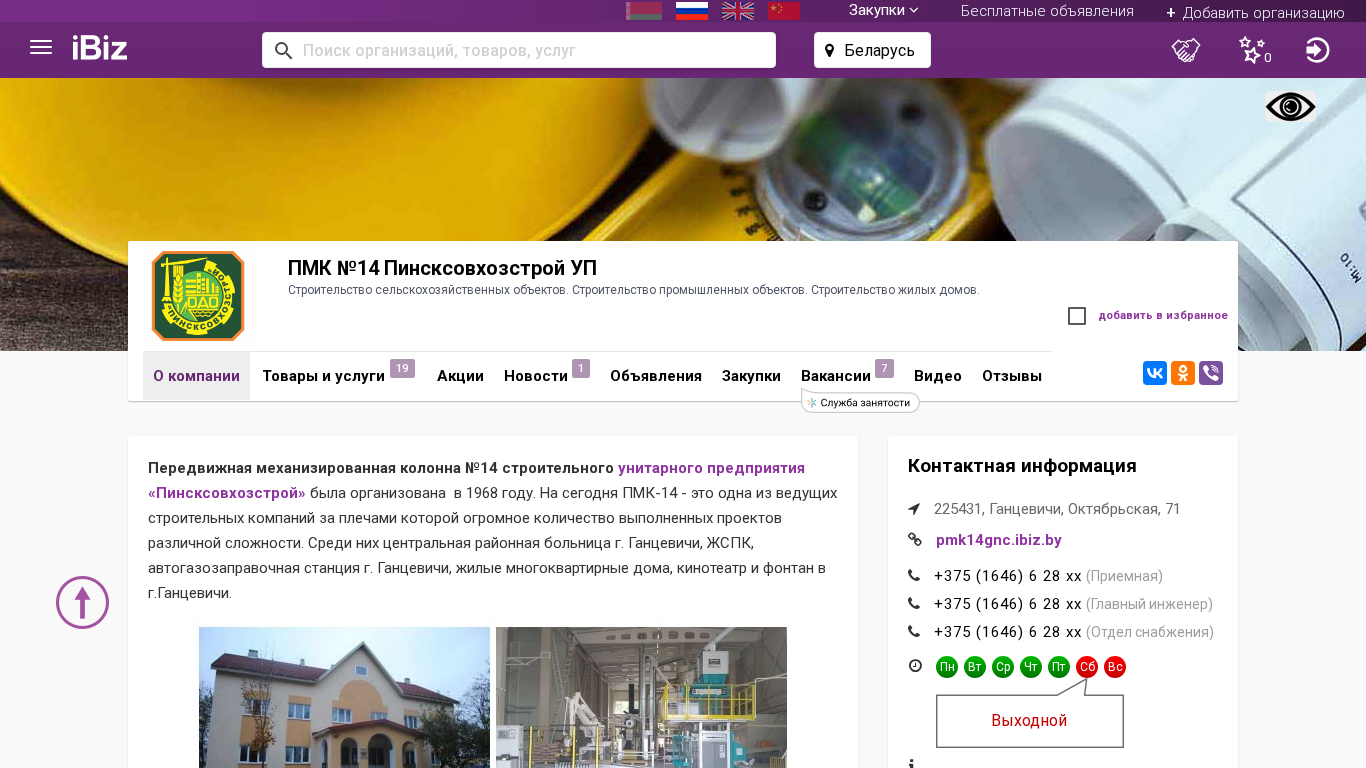This screenshot has height=768, width=1366.
Task: Open favorites stars icon
Action: [1254, 50]
